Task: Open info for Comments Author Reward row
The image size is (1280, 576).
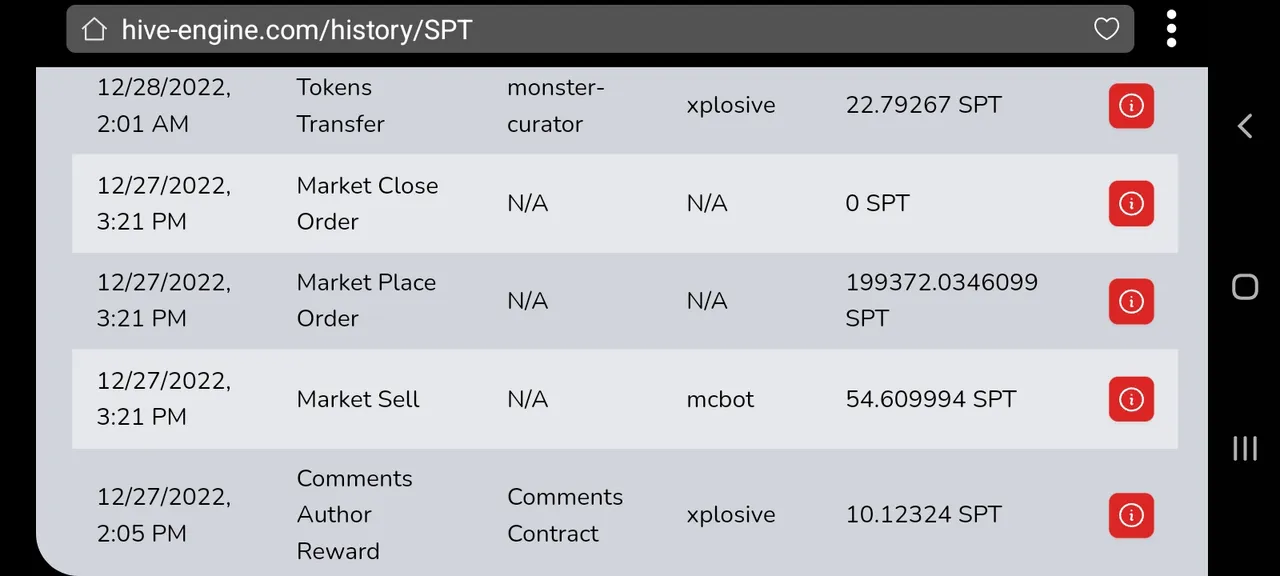Action: click(1131, 515)
